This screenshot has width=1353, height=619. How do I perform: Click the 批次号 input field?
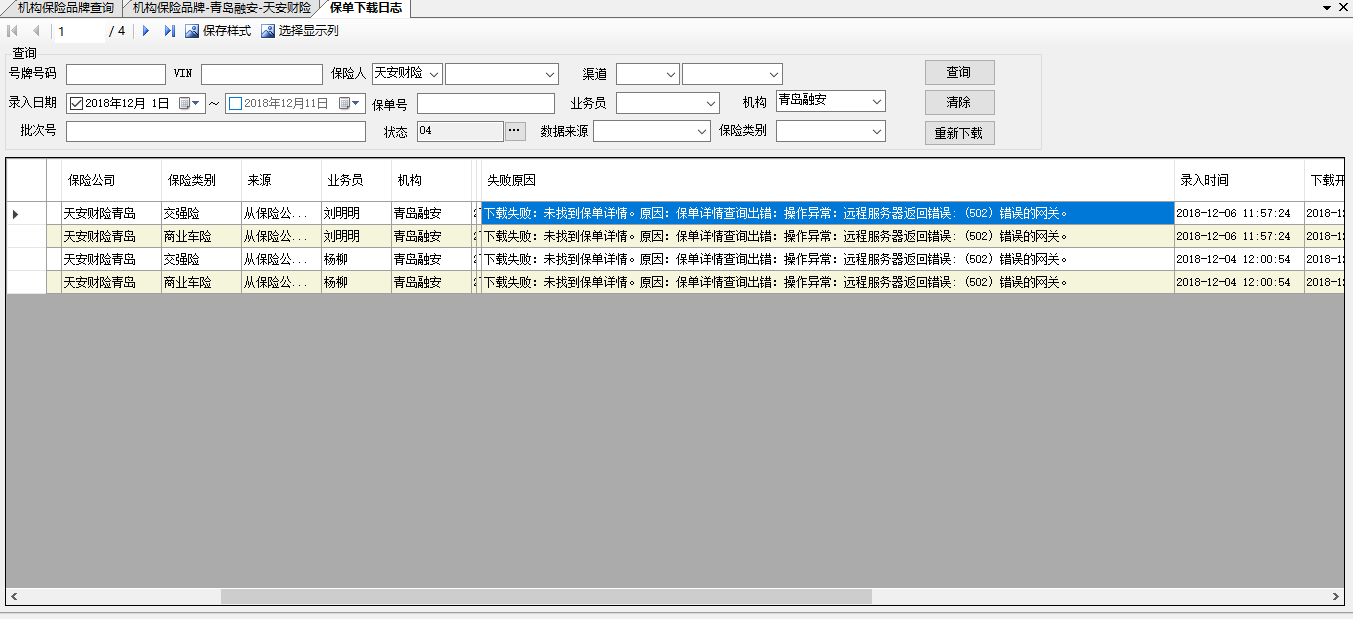[216, 131]
